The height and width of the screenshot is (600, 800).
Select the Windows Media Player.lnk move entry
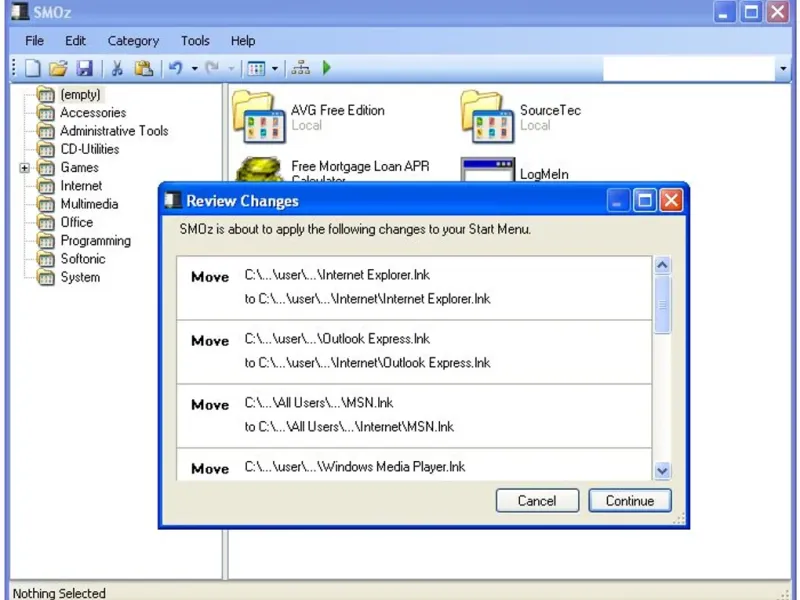(x=414, y=464)
